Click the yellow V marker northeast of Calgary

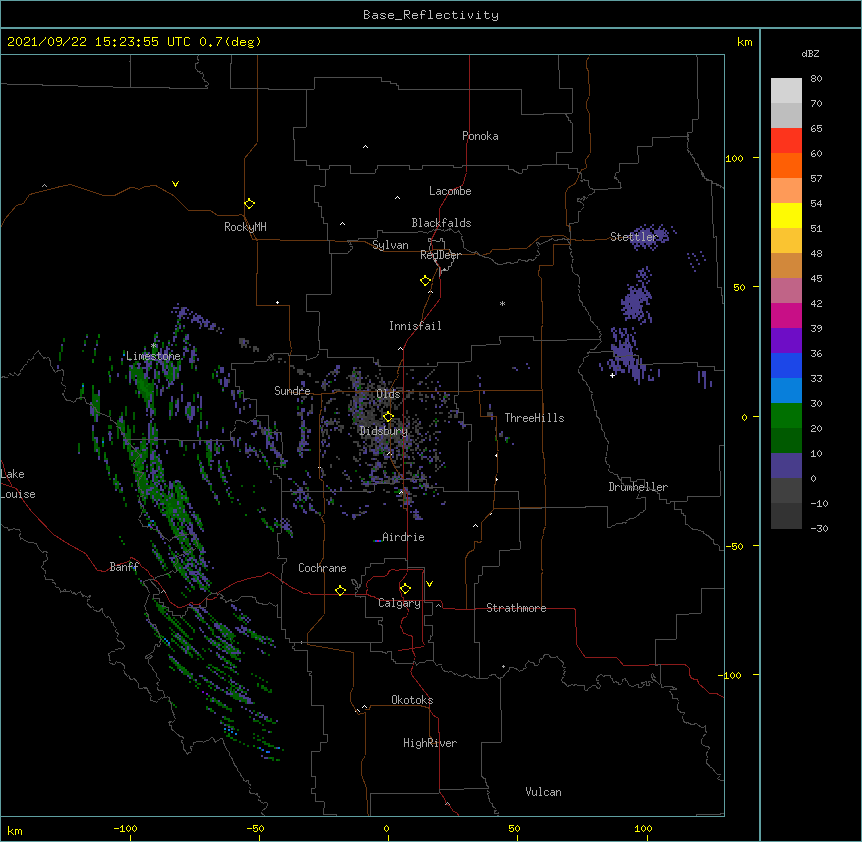429,584
